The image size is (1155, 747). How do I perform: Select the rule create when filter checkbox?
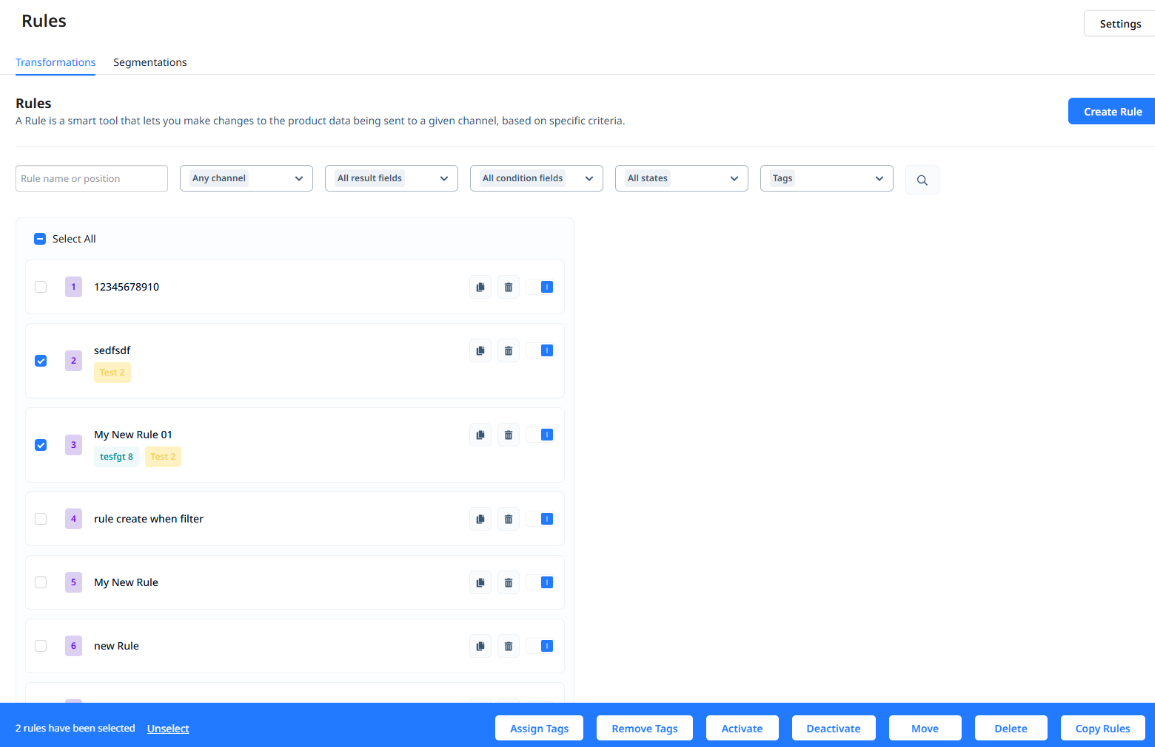[41, 519]
